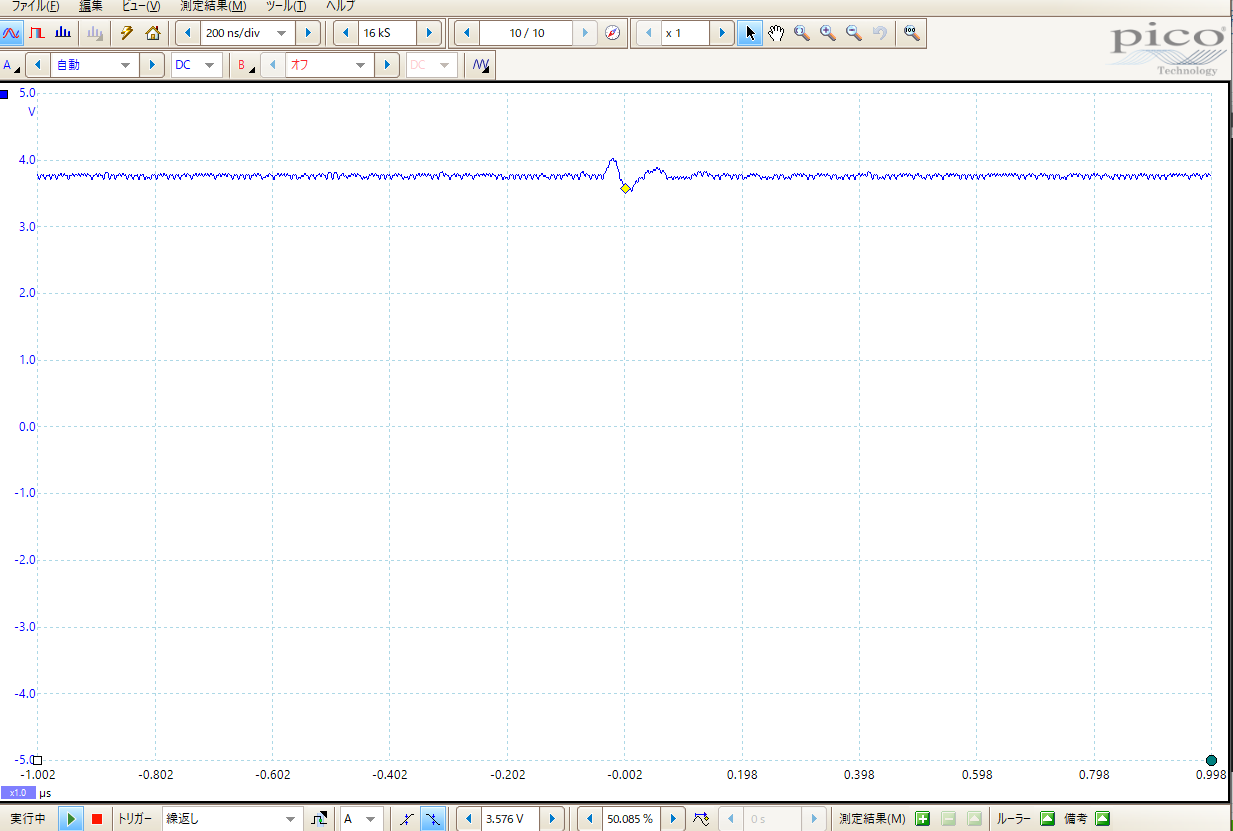This screenshot has height=831, width=1233.
Task: Open math channels waveform icon
Action: (481, 65)
